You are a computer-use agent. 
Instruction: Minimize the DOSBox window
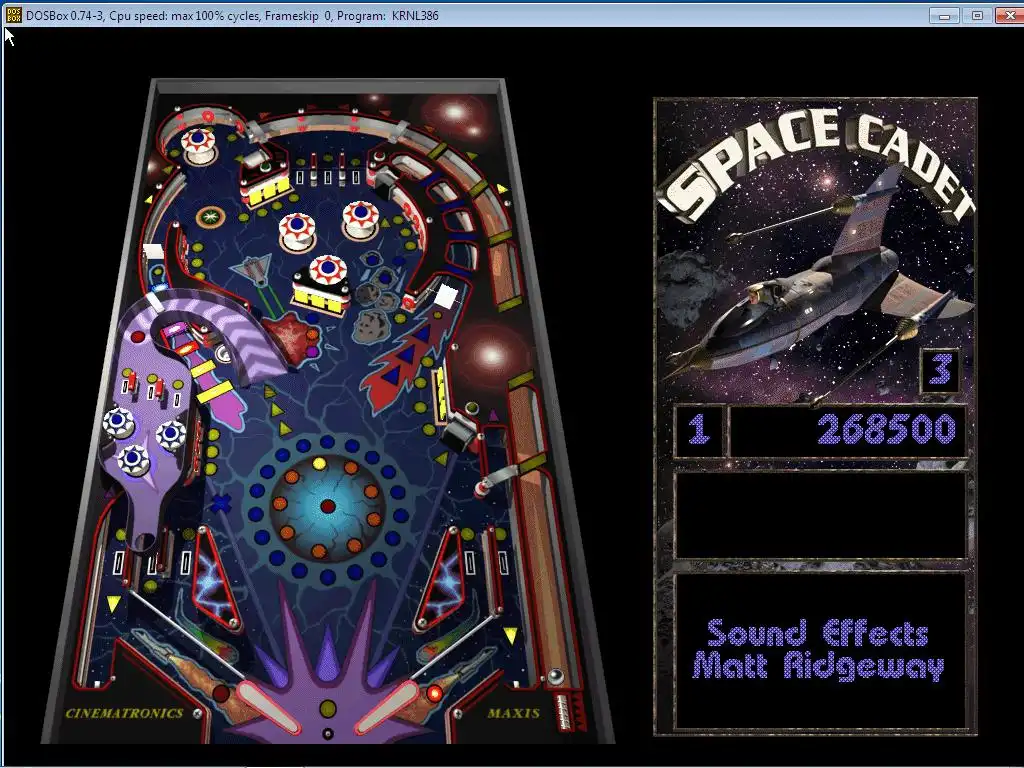pyautogui.click(x=944, y=16)
